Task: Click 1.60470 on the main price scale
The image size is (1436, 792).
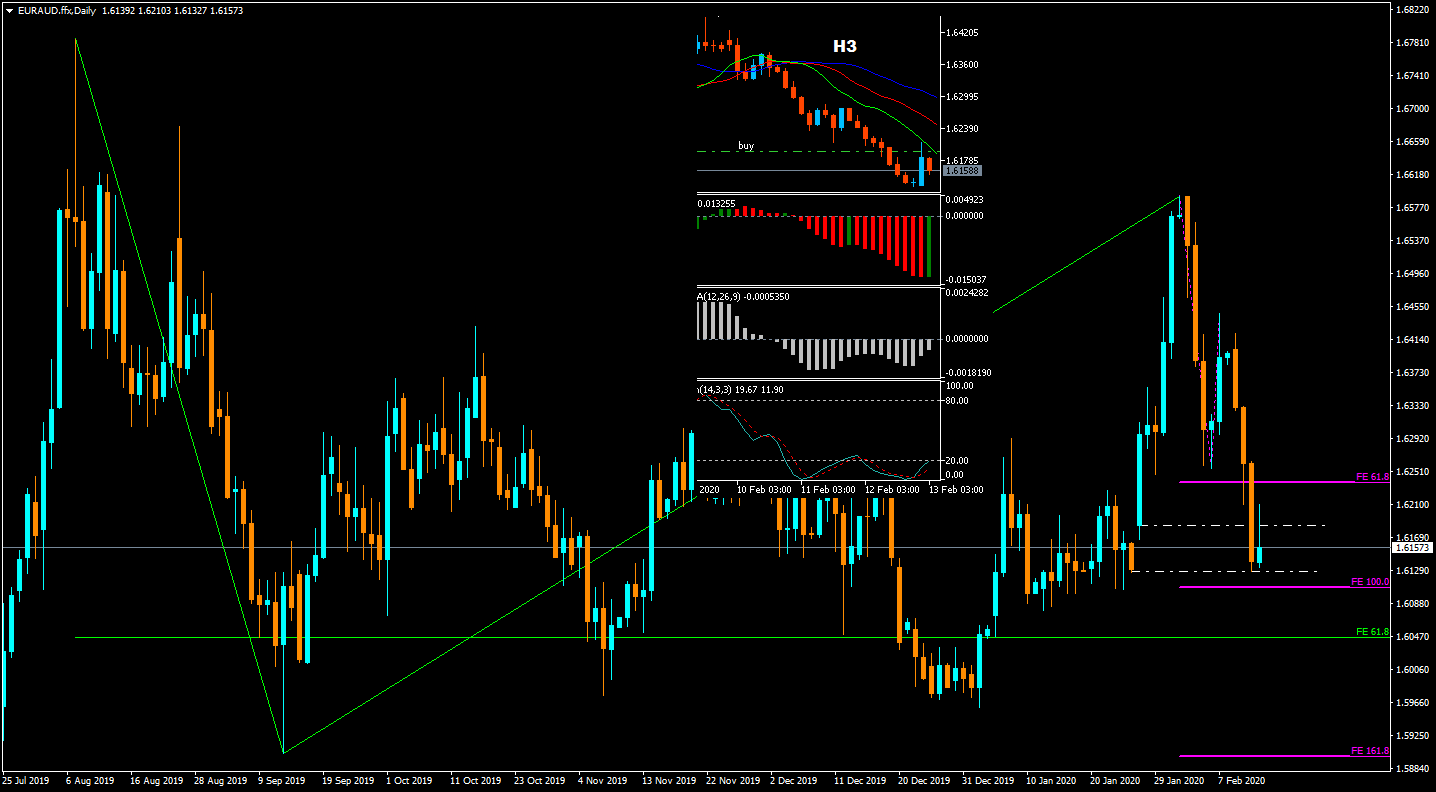Action: (x=1411, y=637)
